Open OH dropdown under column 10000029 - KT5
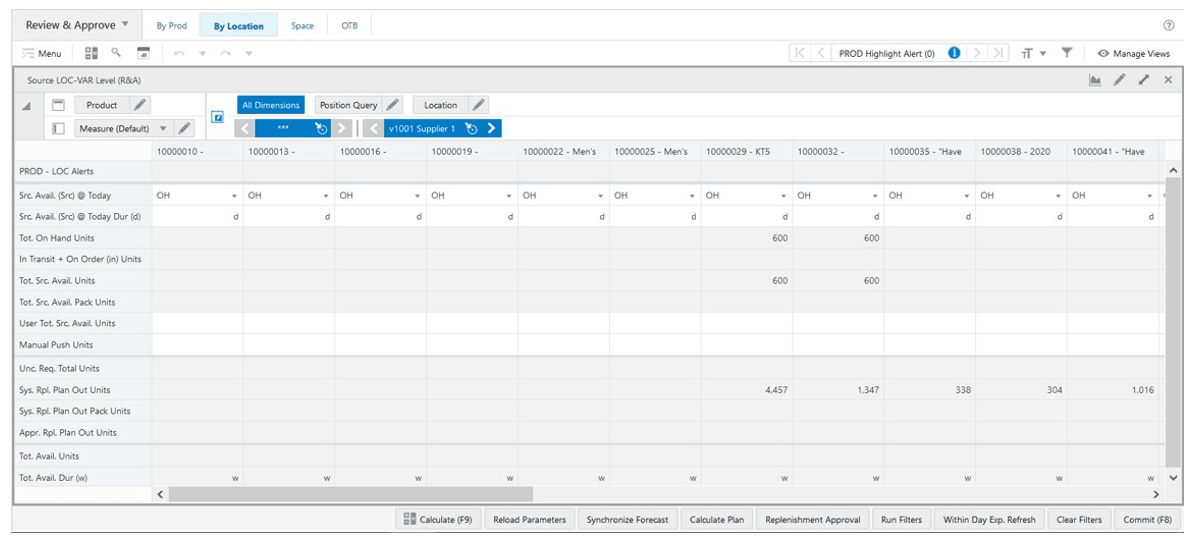Viewport: 1197px width, 544px height. (x=784, y=196)
